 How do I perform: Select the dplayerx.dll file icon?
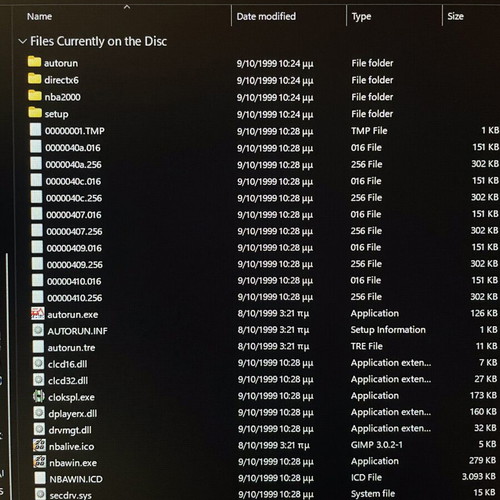click(x=39, y=413)
